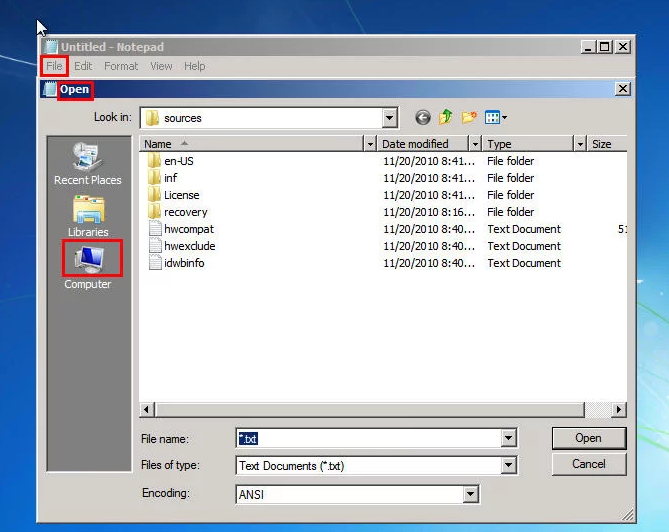
Task: Click the Cancel button
Action: 588,464
